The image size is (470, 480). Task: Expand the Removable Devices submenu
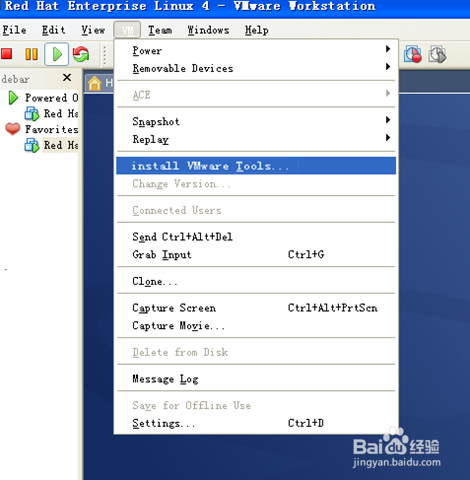[x=256, y=68]
